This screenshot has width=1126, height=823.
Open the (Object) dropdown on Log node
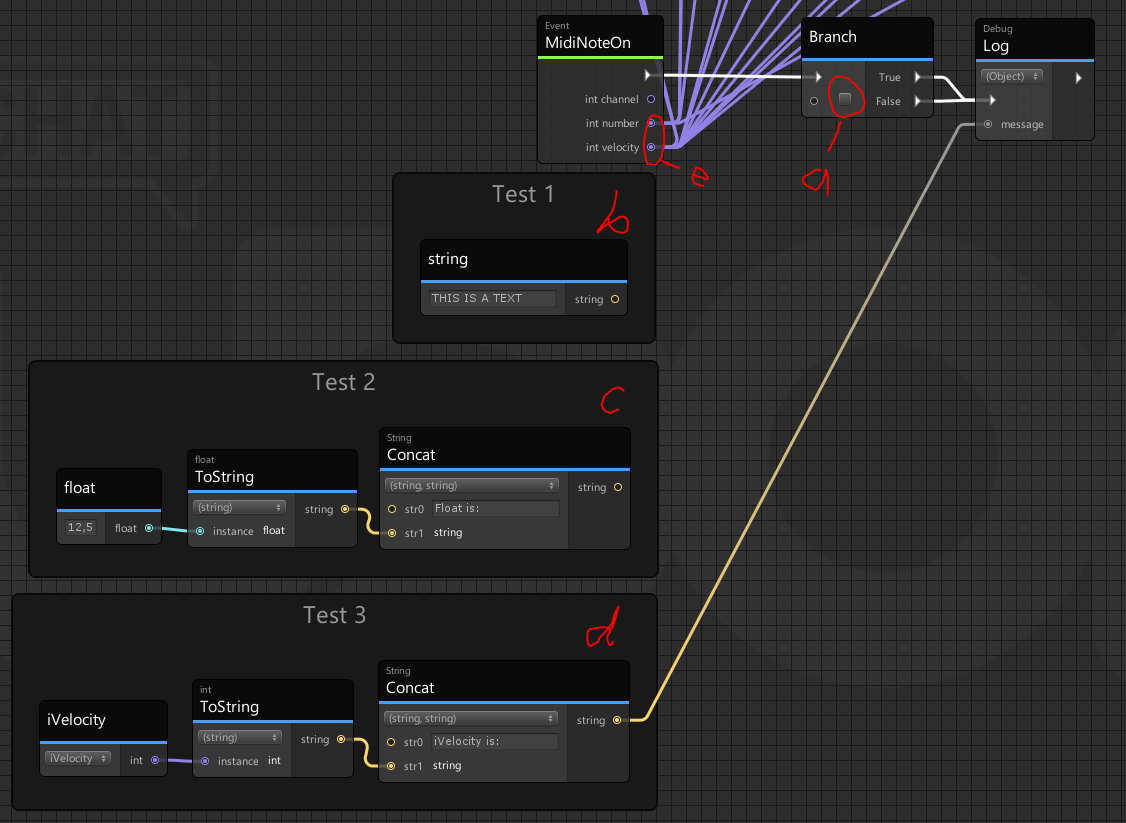pyautogui.click(x=1013, y=76)
